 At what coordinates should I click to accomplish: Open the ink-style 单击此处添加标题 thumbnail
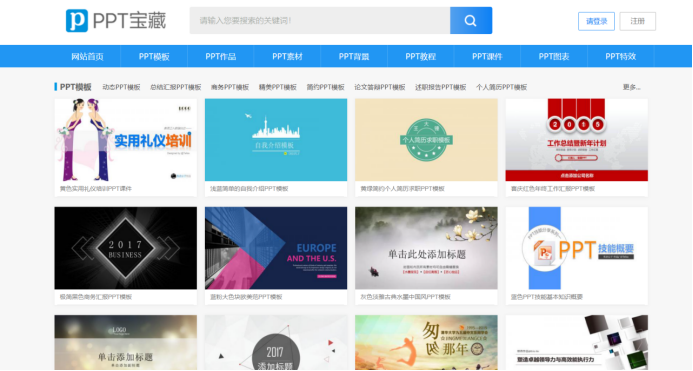[x=426, y=248]
